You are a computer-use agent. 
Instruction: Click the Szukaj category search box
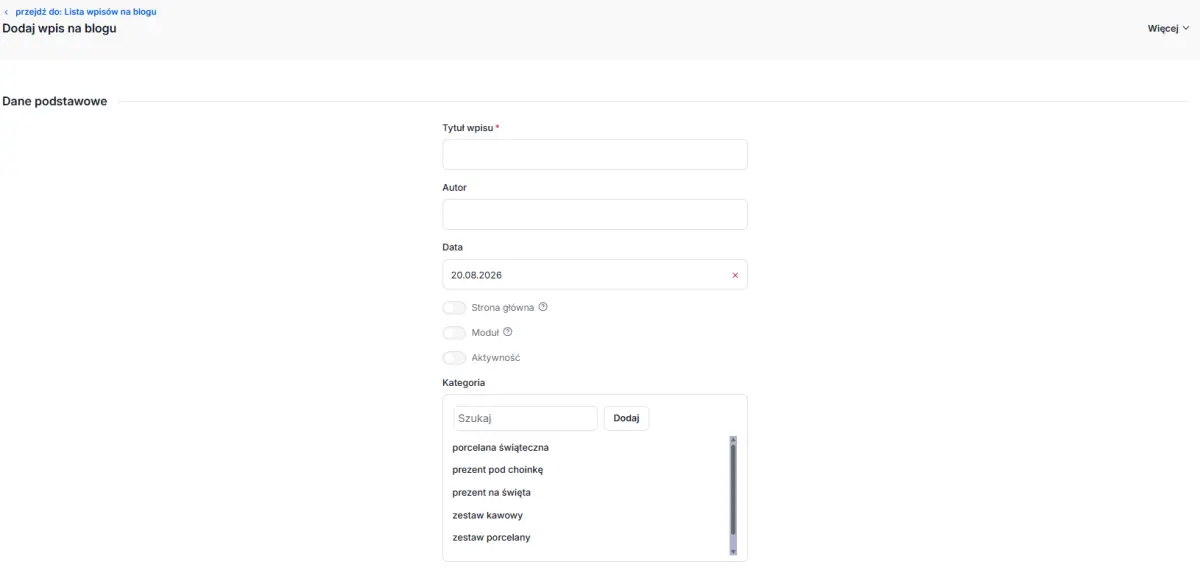coord(526,418)
